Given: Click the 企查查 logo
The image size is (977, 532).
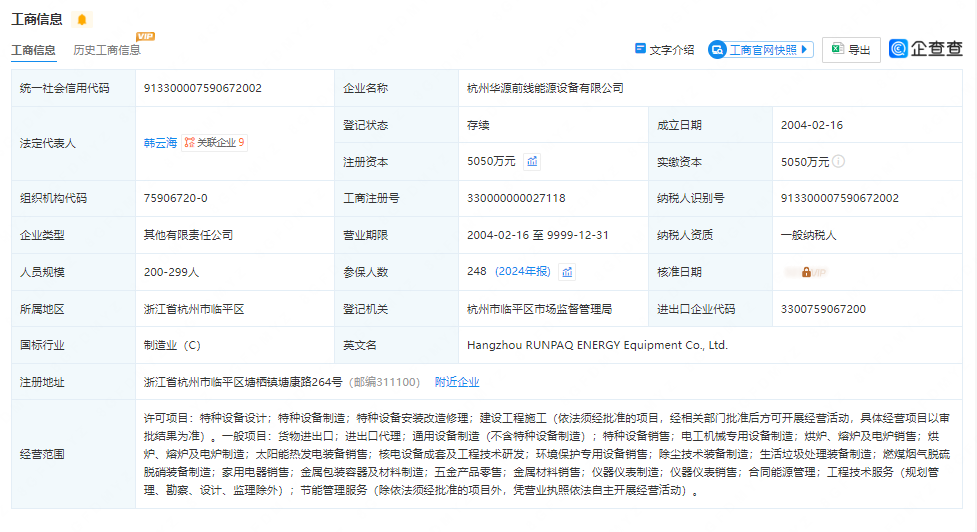Looking at the screenshot, I should (x=926, y=49).
